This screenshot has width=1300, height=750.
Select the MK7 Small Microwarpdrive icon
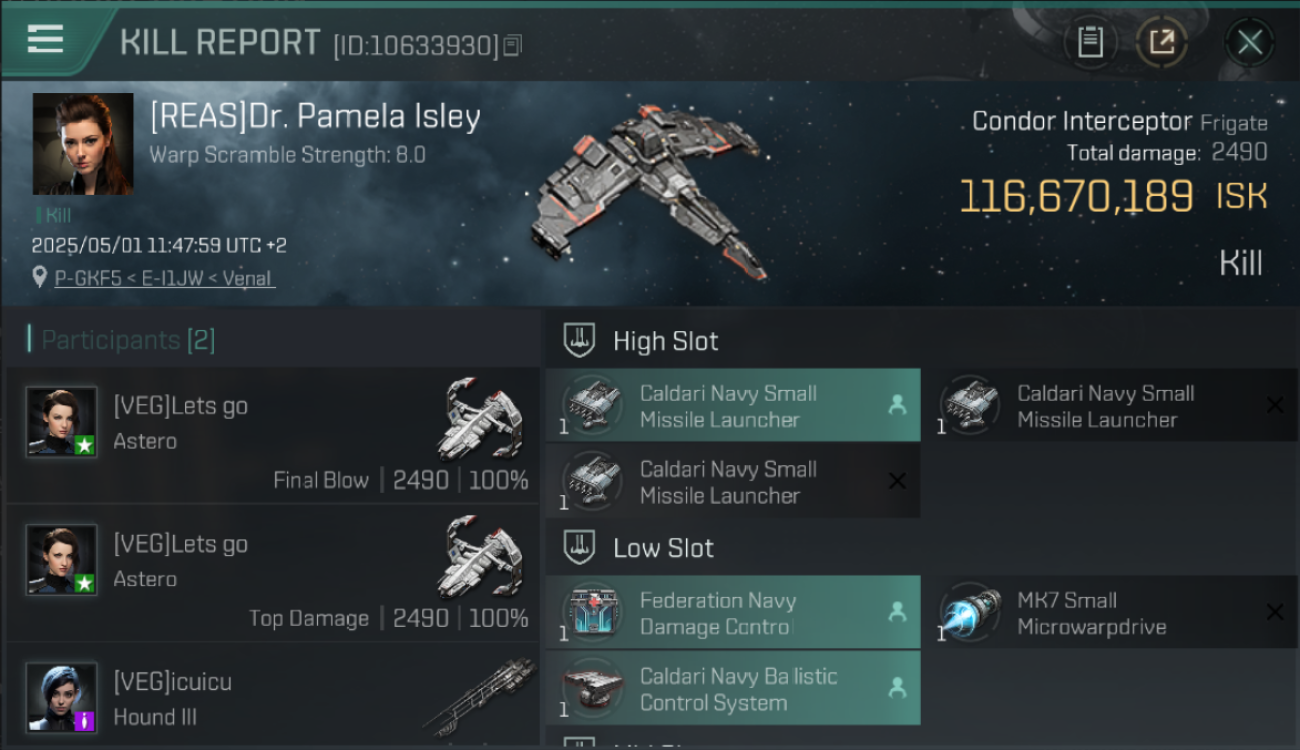[x=969, y=613]
